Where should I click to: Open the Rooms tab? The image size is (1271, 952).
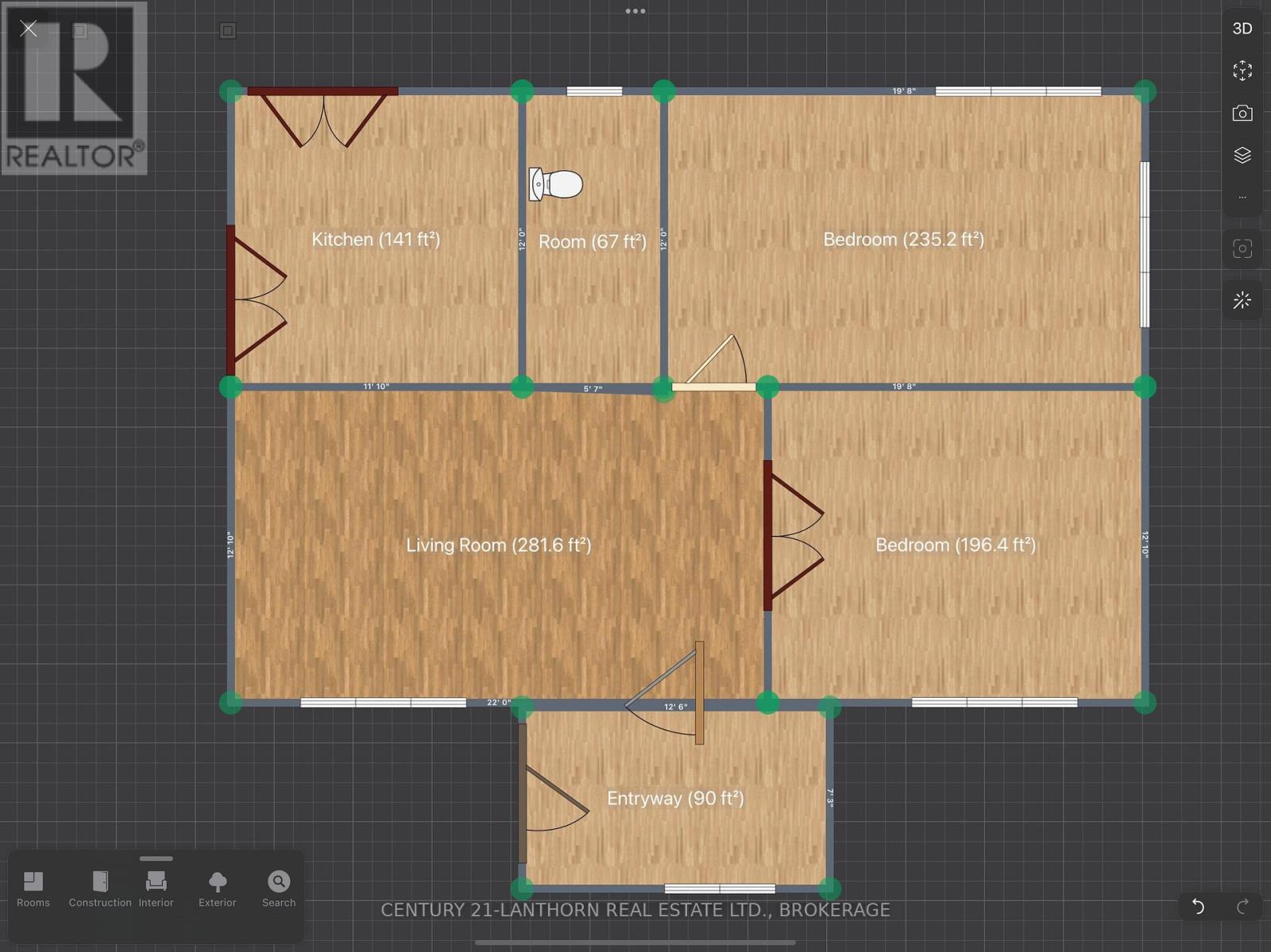pos(33,888)
